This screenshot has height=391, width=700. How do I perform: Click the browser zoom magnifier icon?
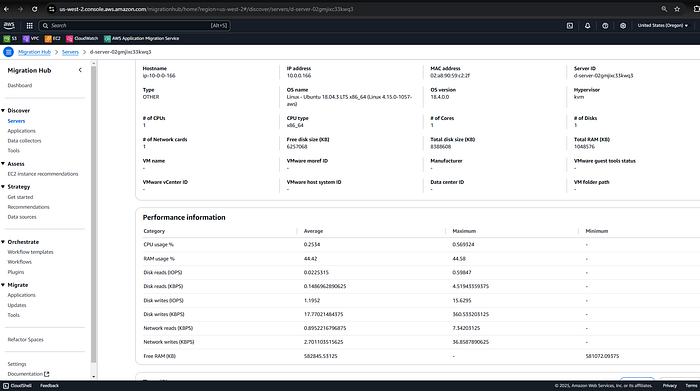(664, 9)
